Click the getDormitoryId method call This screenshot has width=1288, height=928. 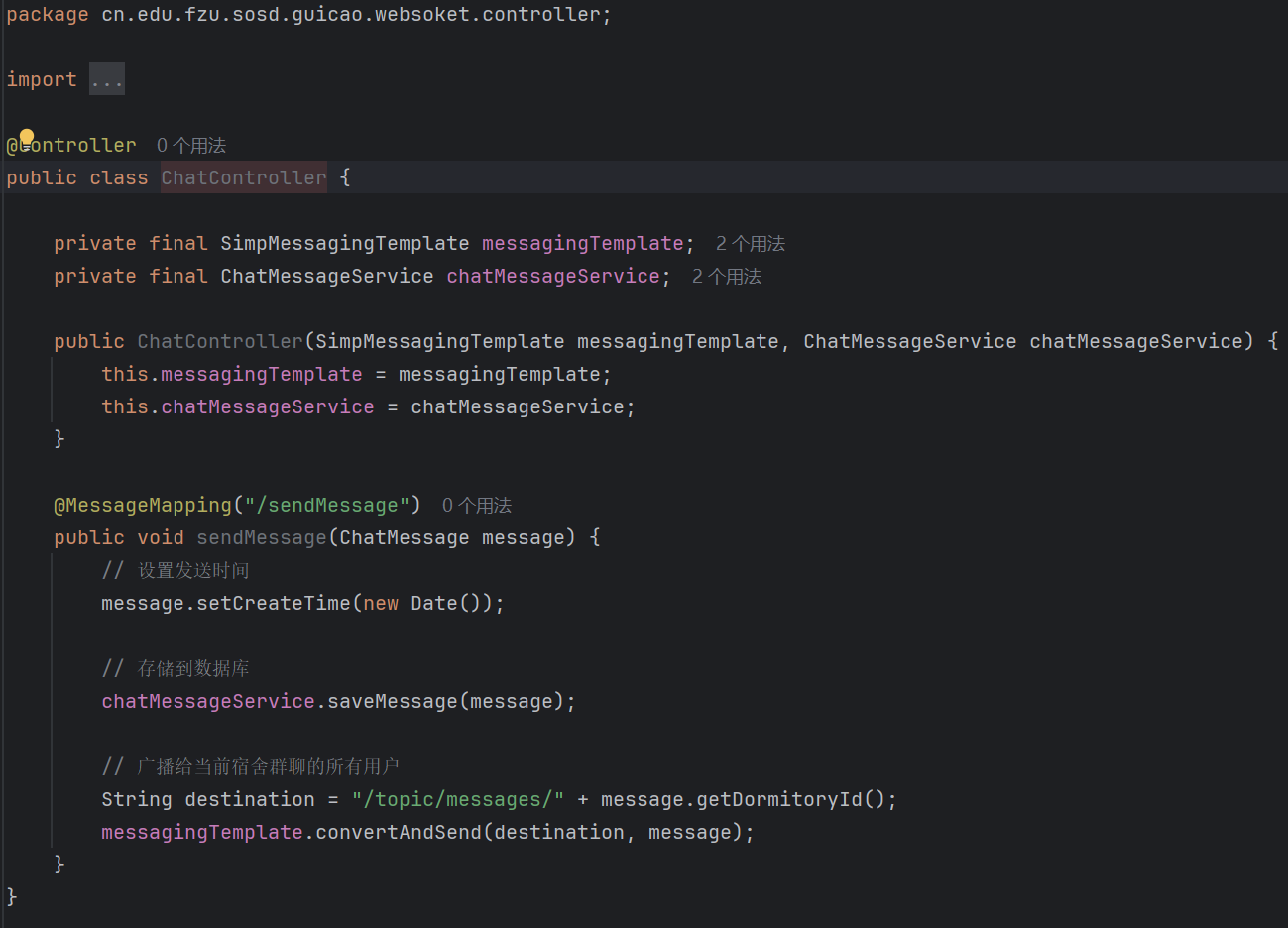[x=779, y=800]
